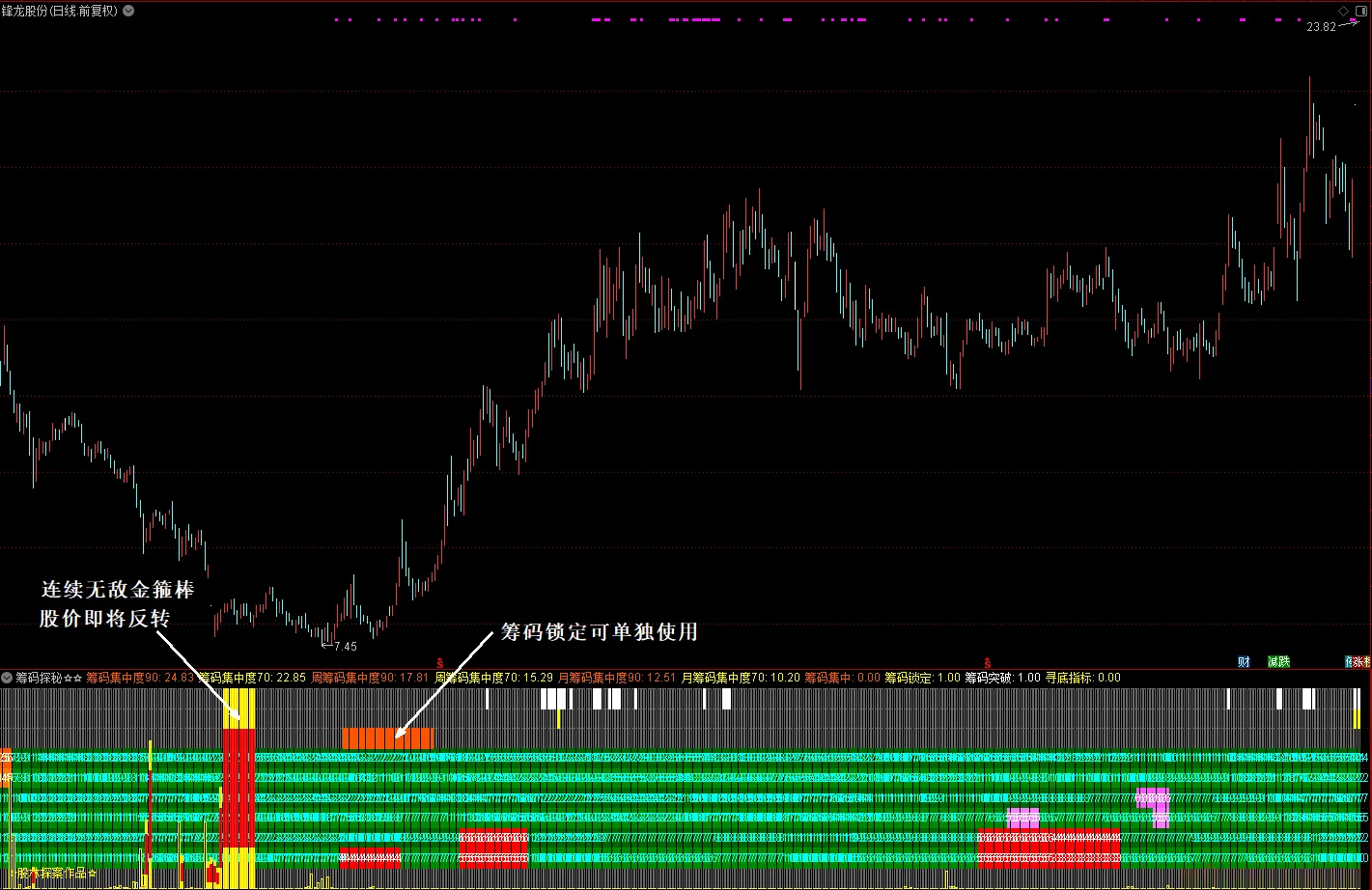This screenshot has height=890, width=1372.
Task: Click the second red $ marker on timeline
Action: pyautogui.click(x=990, y=663)
